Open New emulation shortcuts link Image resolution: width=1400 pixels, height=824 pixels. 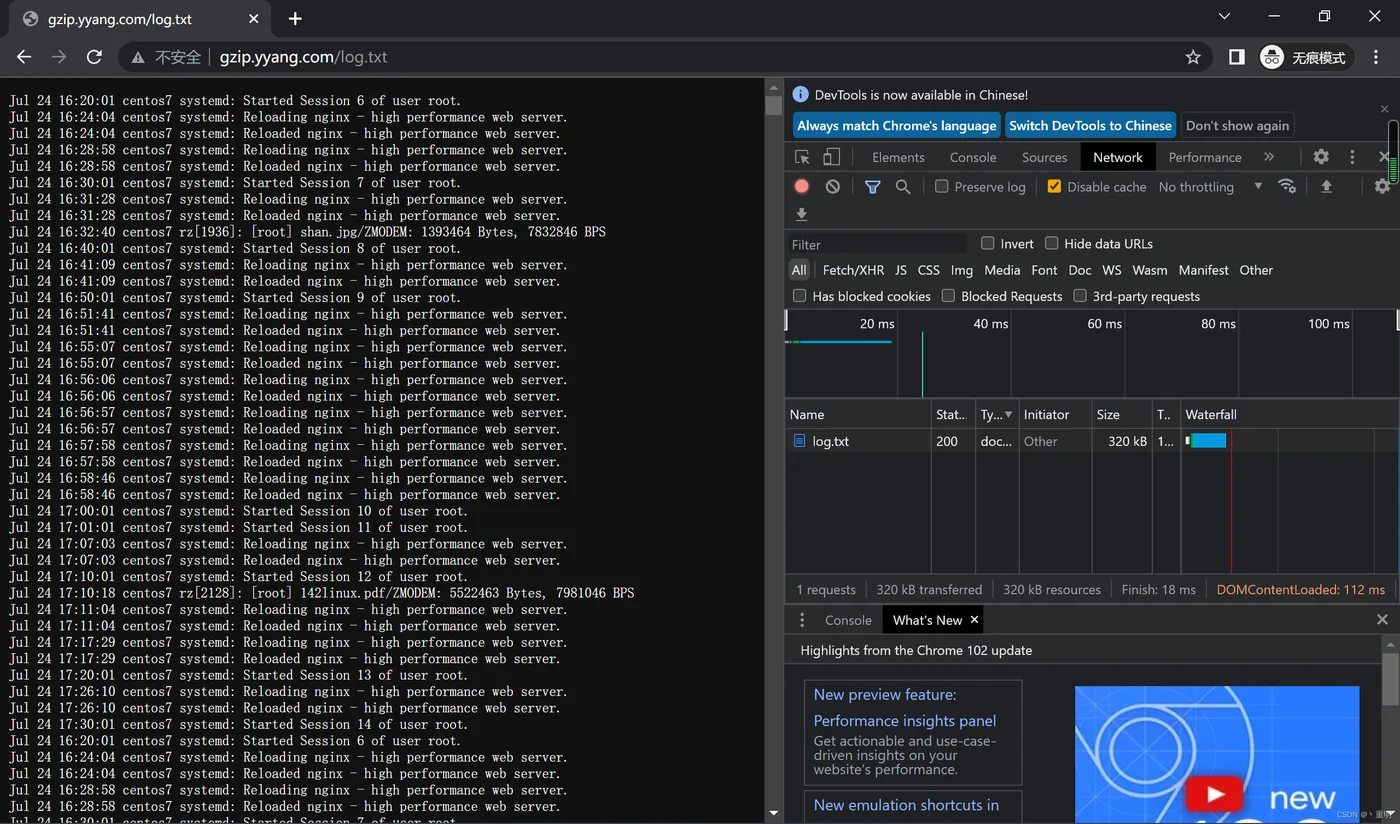coord(906,805)
